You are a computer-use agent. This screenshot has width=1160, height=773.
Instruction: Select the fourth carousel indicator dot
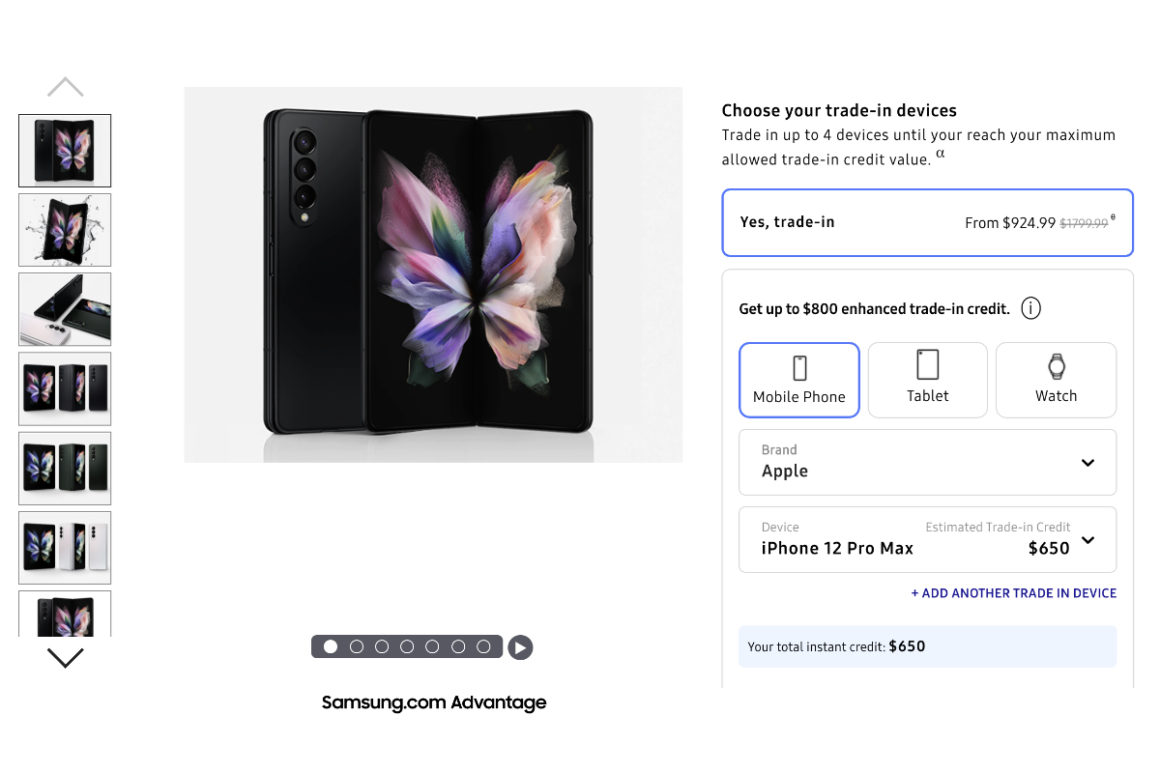407,647
